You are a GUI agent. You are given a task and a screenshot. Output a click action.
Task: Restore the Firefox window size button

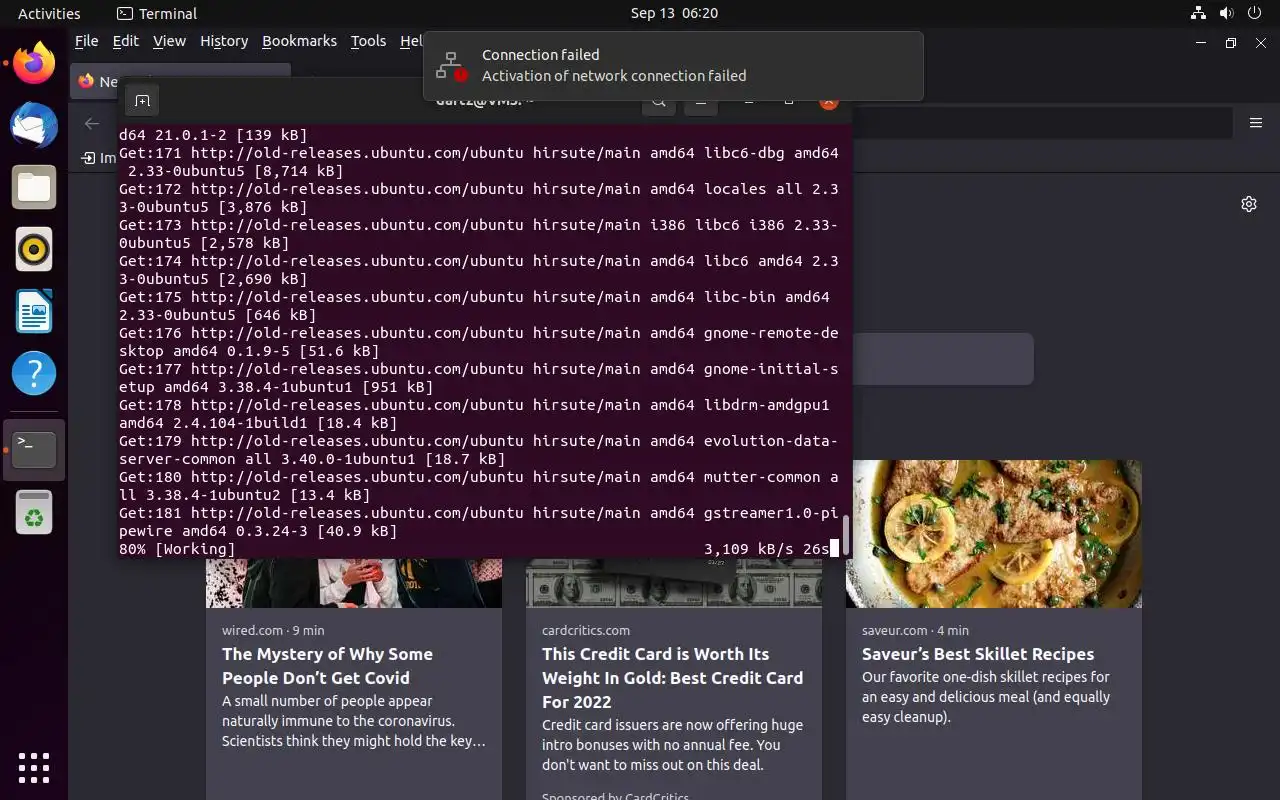point(1231,42)
